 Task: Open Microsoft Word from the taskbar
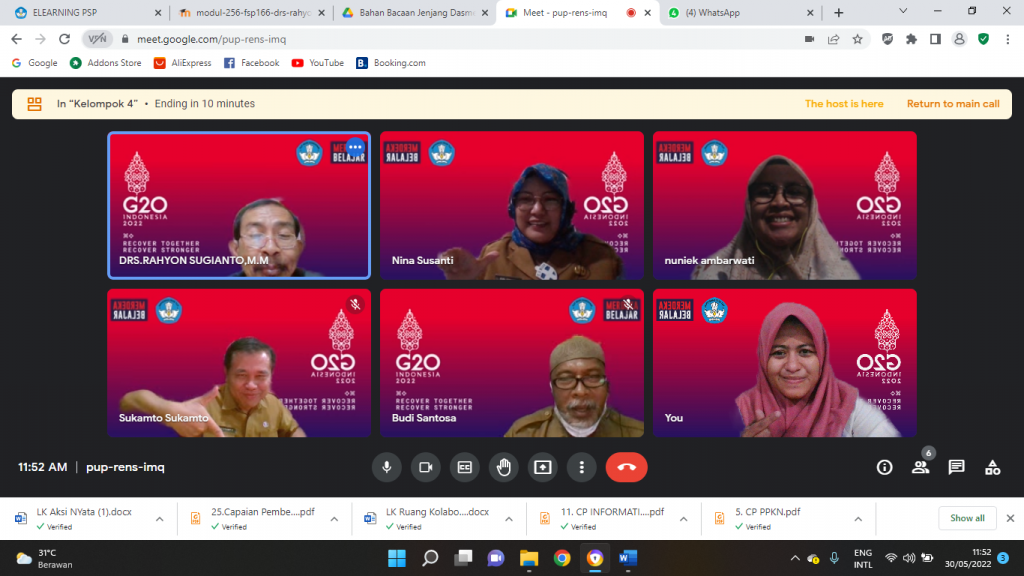pos(628,558)
